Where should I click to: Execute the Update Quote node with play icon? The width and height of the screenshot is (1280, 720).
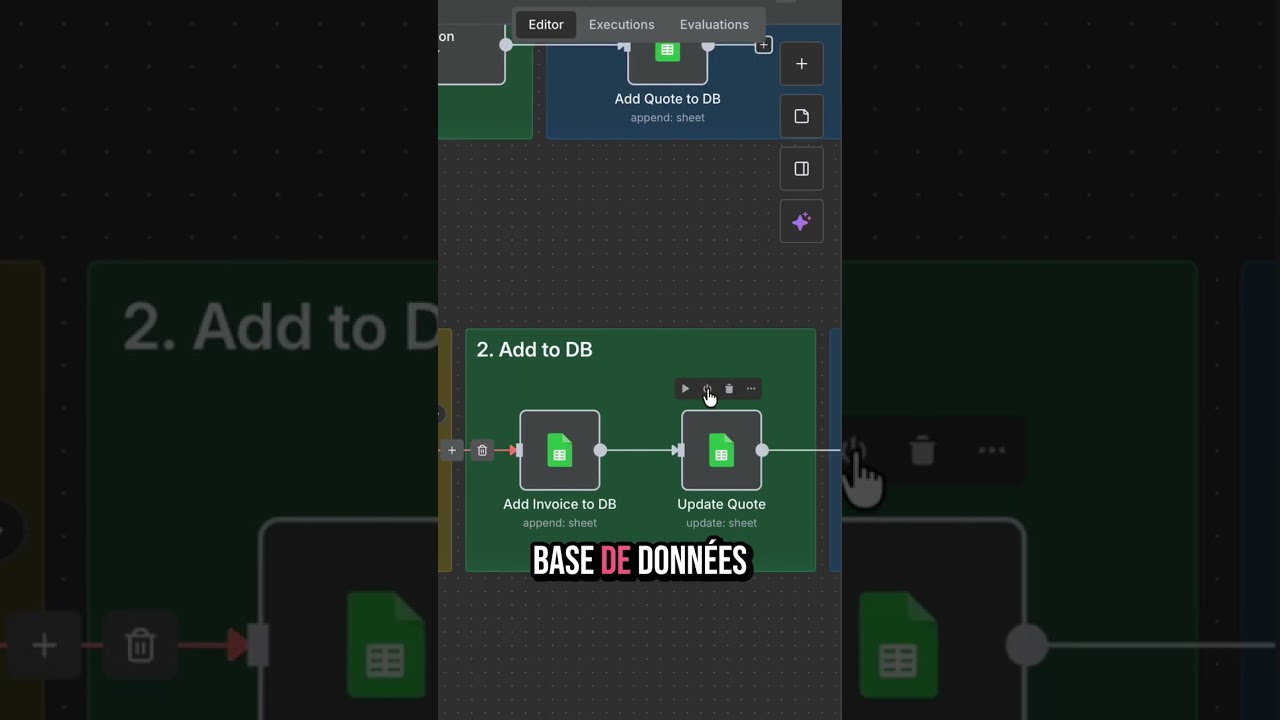pos(685,389)
